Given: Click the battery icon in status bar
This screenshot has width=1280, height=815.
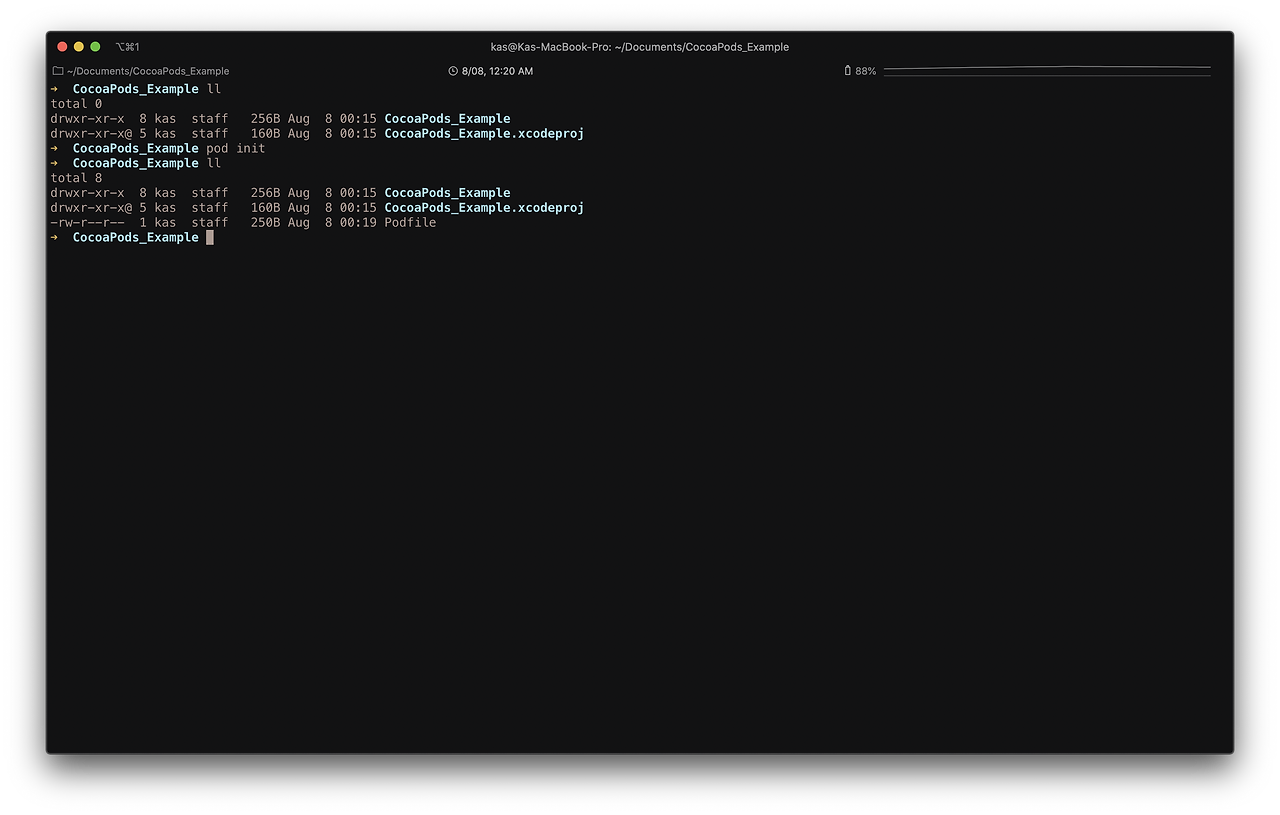Looking at the screenshot, I should tap(848, 71).
